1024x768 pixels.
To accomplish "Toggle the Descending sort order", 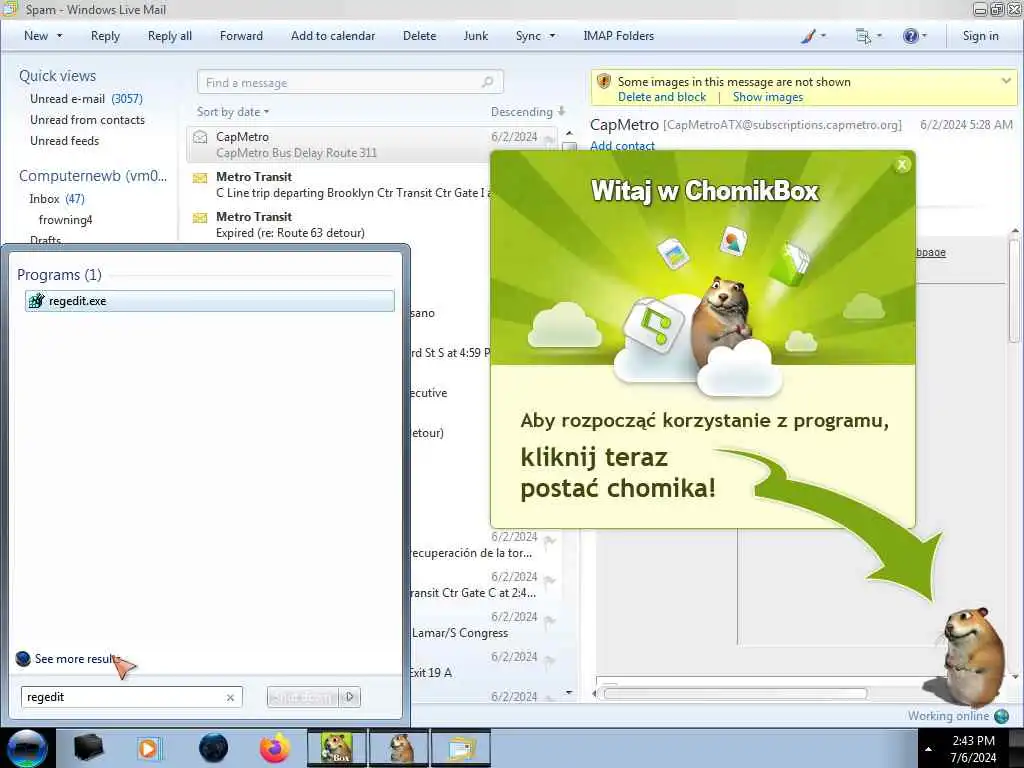I will tap(528, 112).
